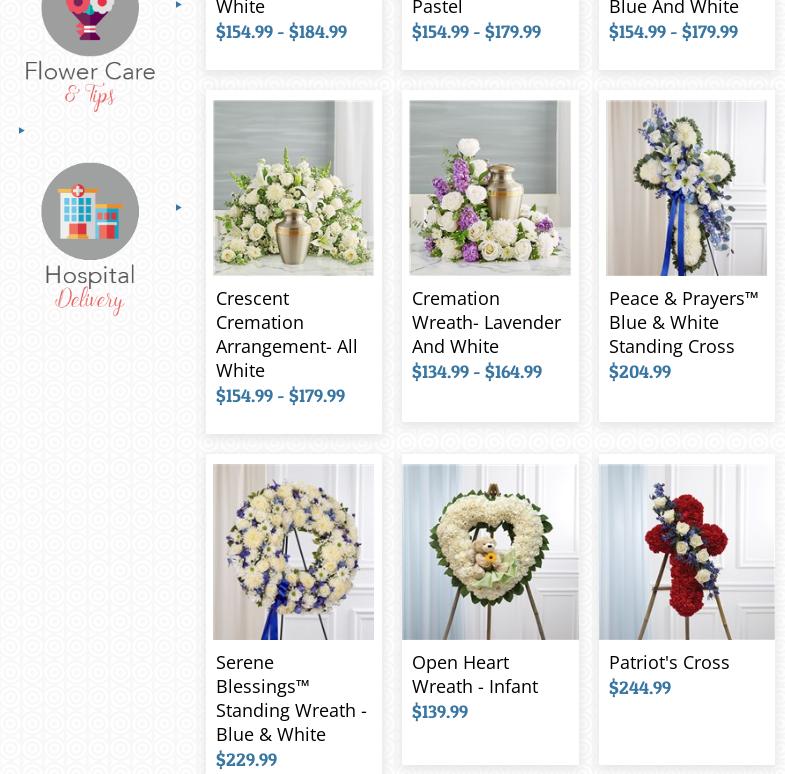Open Patriot's Cross product title
785x774 pixels.
coord(669,662)
